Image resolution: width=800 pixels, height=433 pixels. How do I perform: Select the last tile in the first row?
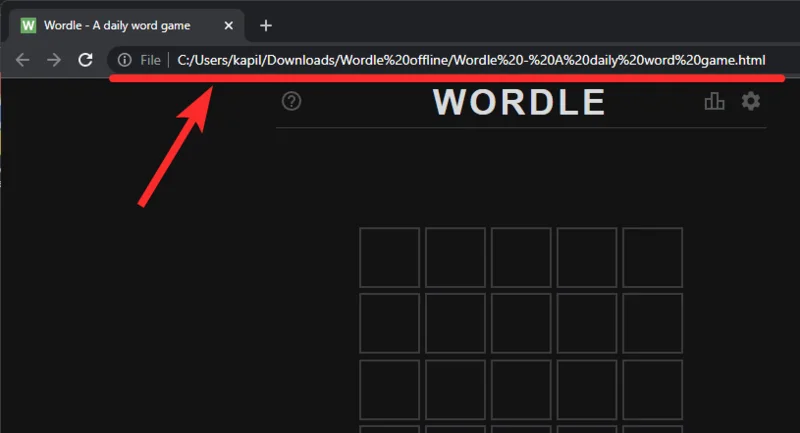[x=653, y=258]
